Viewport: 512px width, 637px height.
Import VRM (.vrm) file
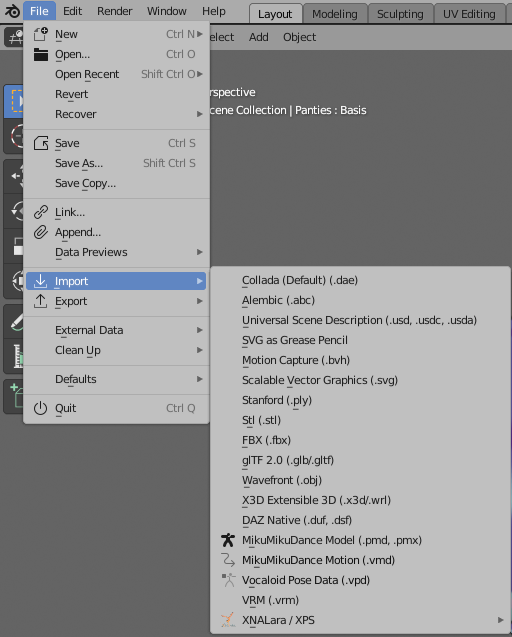pyautogui.click(x=360, y=600)
